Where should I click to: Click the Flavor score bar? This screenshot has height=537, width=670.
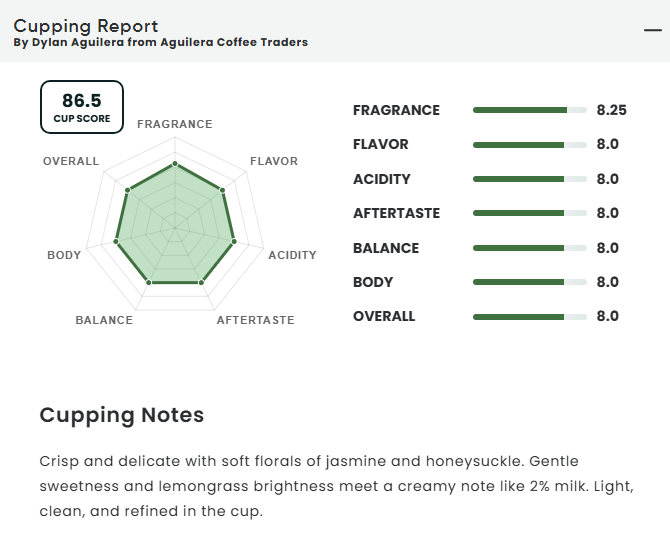click(529, 145)
